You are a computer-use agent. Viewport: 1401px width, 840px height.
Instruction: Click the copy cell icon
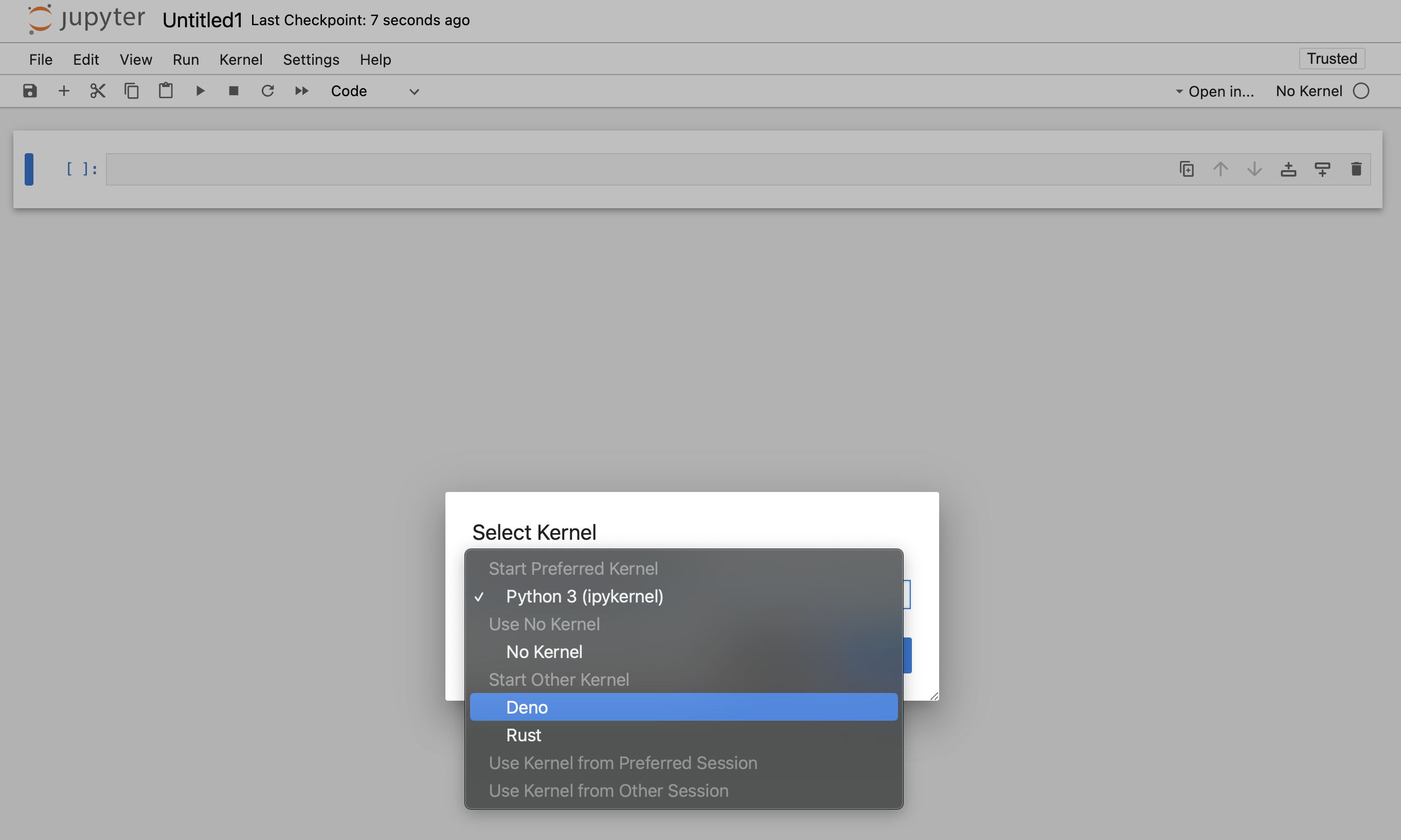pyautogui.click(x=130, y=91)
